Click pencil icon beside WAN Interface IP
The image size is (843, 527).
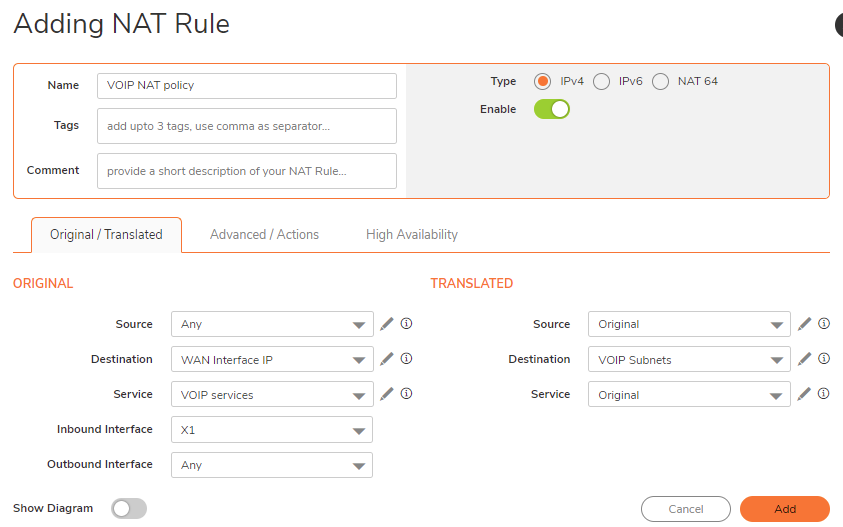point(387,359)
